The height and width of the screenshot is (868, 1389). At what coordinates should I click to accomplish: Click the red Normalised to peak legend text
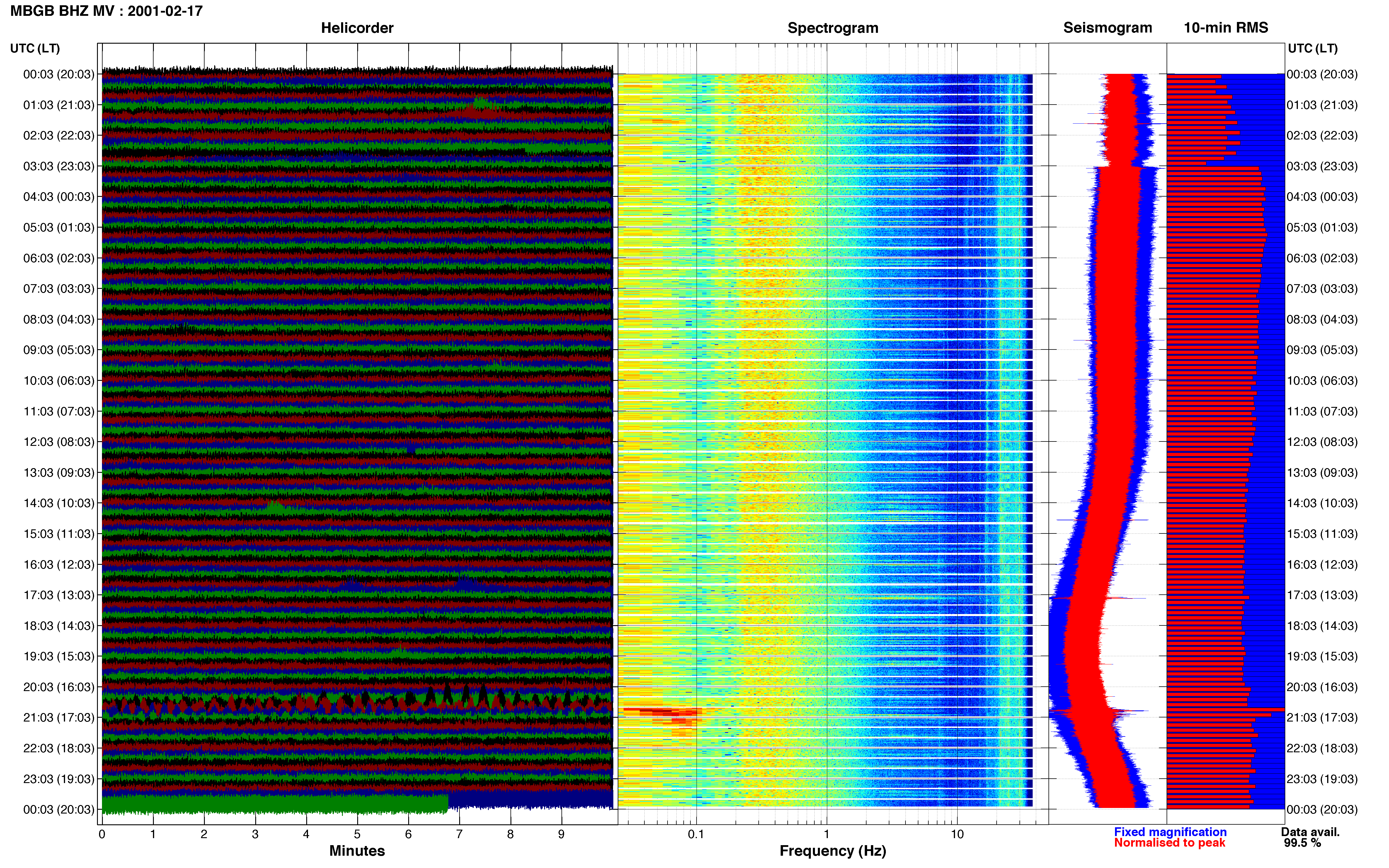1170,843
